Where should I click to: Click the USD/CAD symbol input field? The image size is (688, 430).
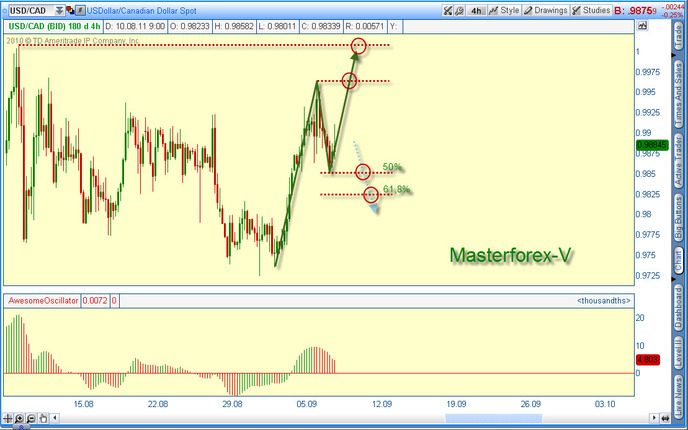[31, 10]
